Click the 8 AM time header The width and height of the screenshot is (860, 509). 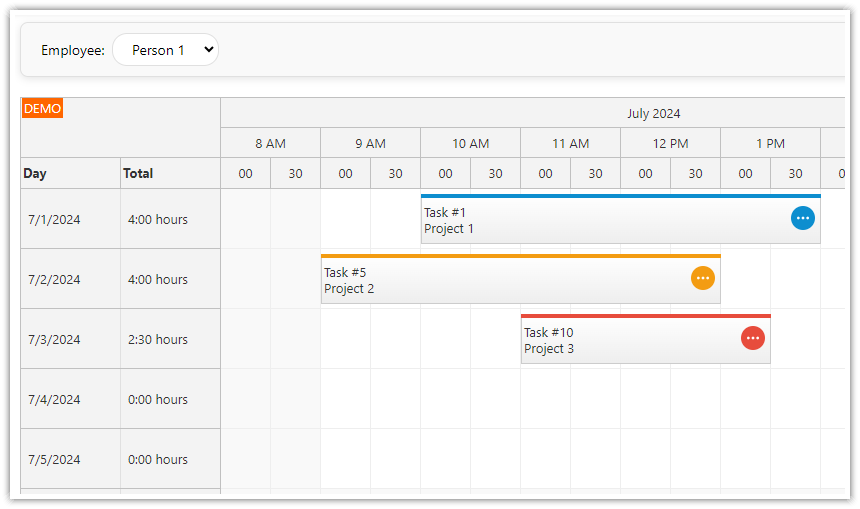pyautogui.click(x=270, y=143)
